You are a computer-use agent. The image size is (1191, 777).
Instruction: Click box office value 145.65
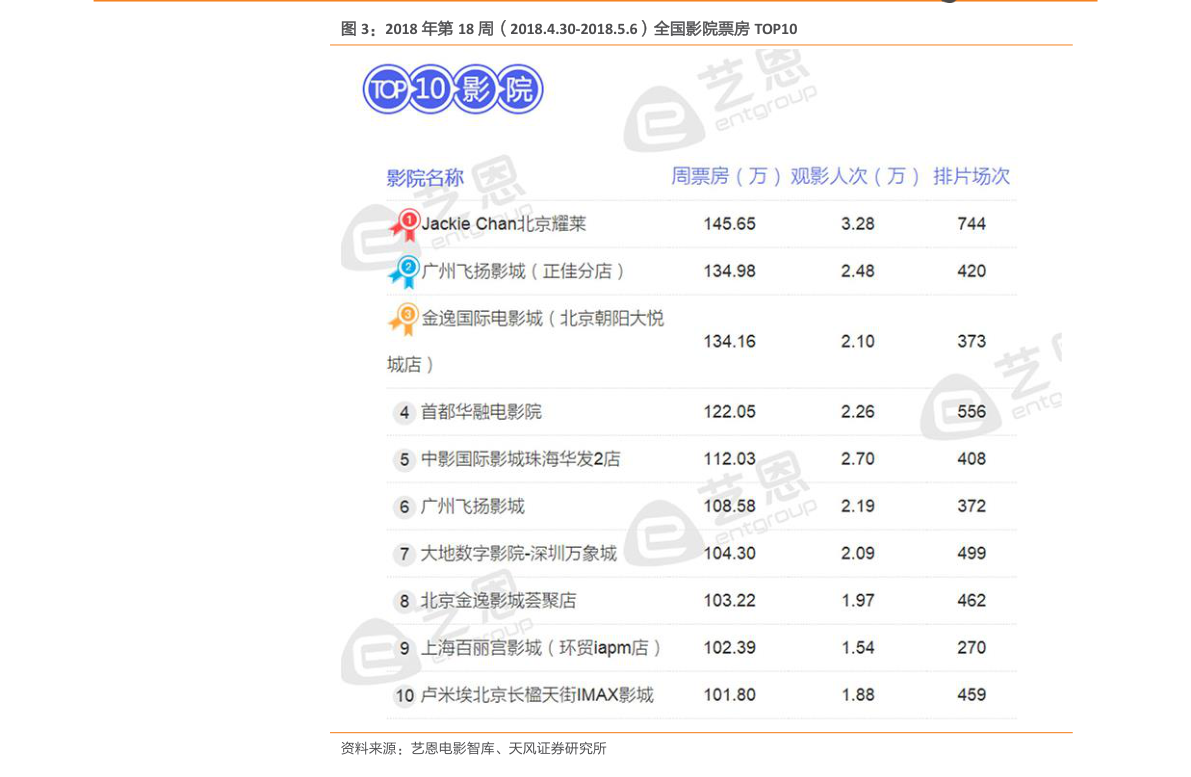pos(729,224)
